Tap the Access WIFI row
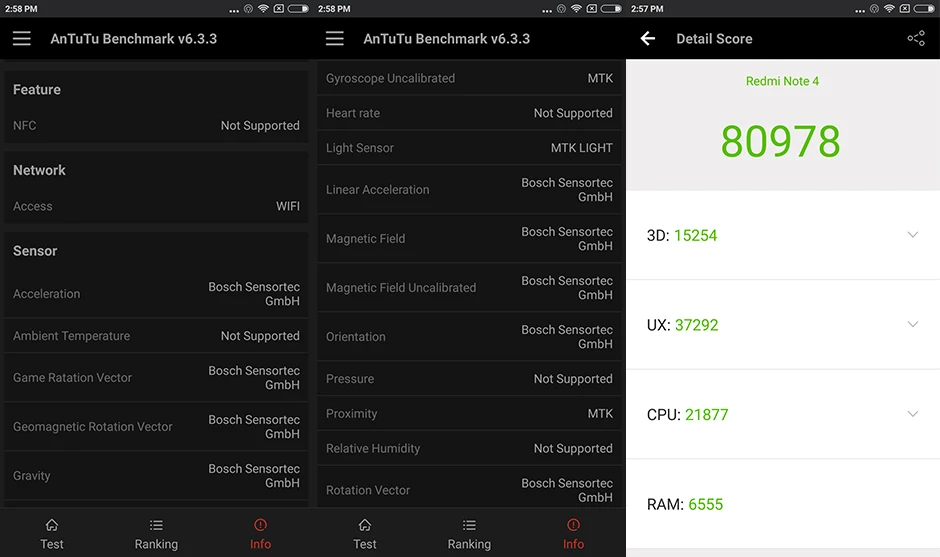The width and height of the screenshot is (940, 557). coord(156,206)
